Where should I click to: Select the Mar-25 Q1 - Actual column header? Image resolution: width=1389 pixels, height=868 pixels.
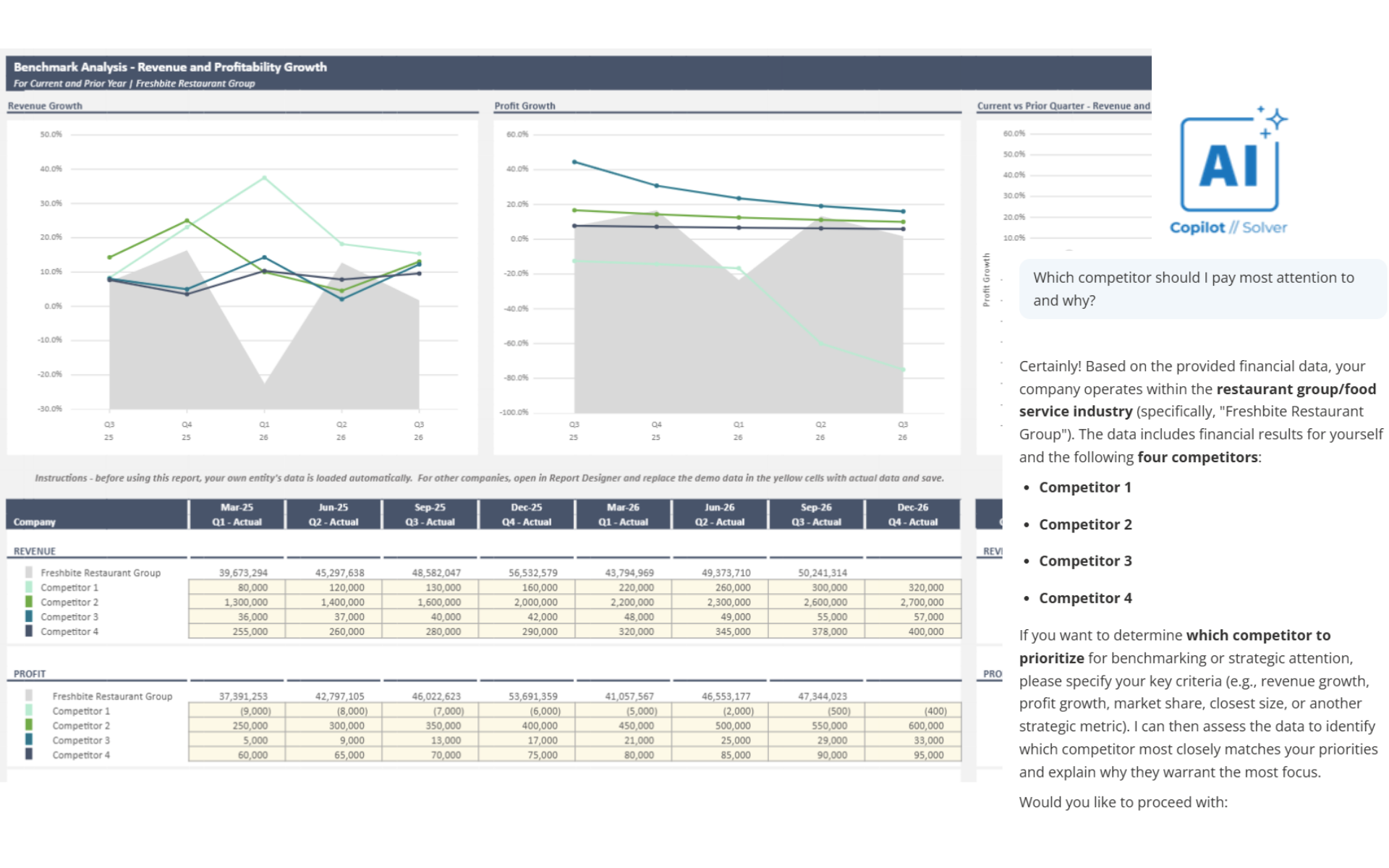(x=237, y=514)
